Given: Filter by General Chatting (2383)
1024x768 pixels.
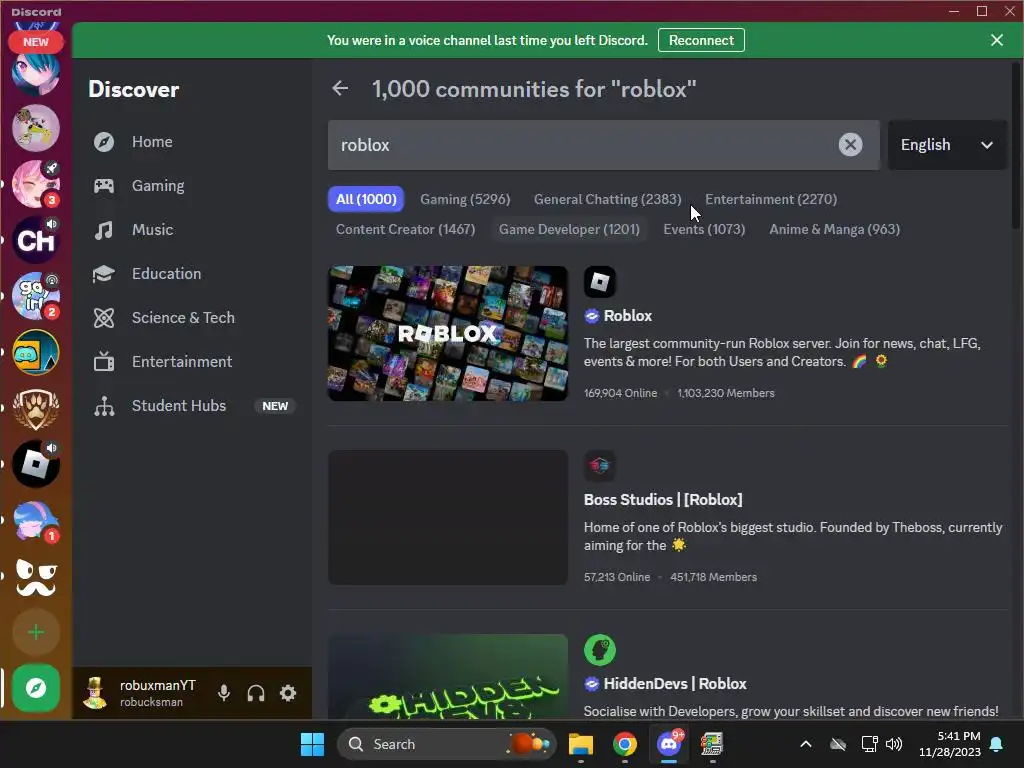Looking at the screenshot, I should click(x=607, y=199).
